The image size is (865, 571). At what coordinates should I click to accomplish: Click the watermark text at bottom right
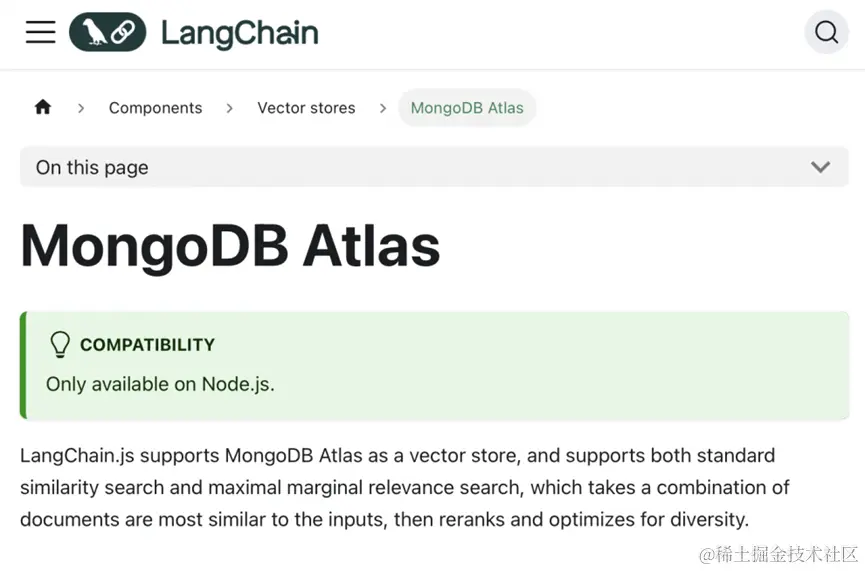pos(778,554)
